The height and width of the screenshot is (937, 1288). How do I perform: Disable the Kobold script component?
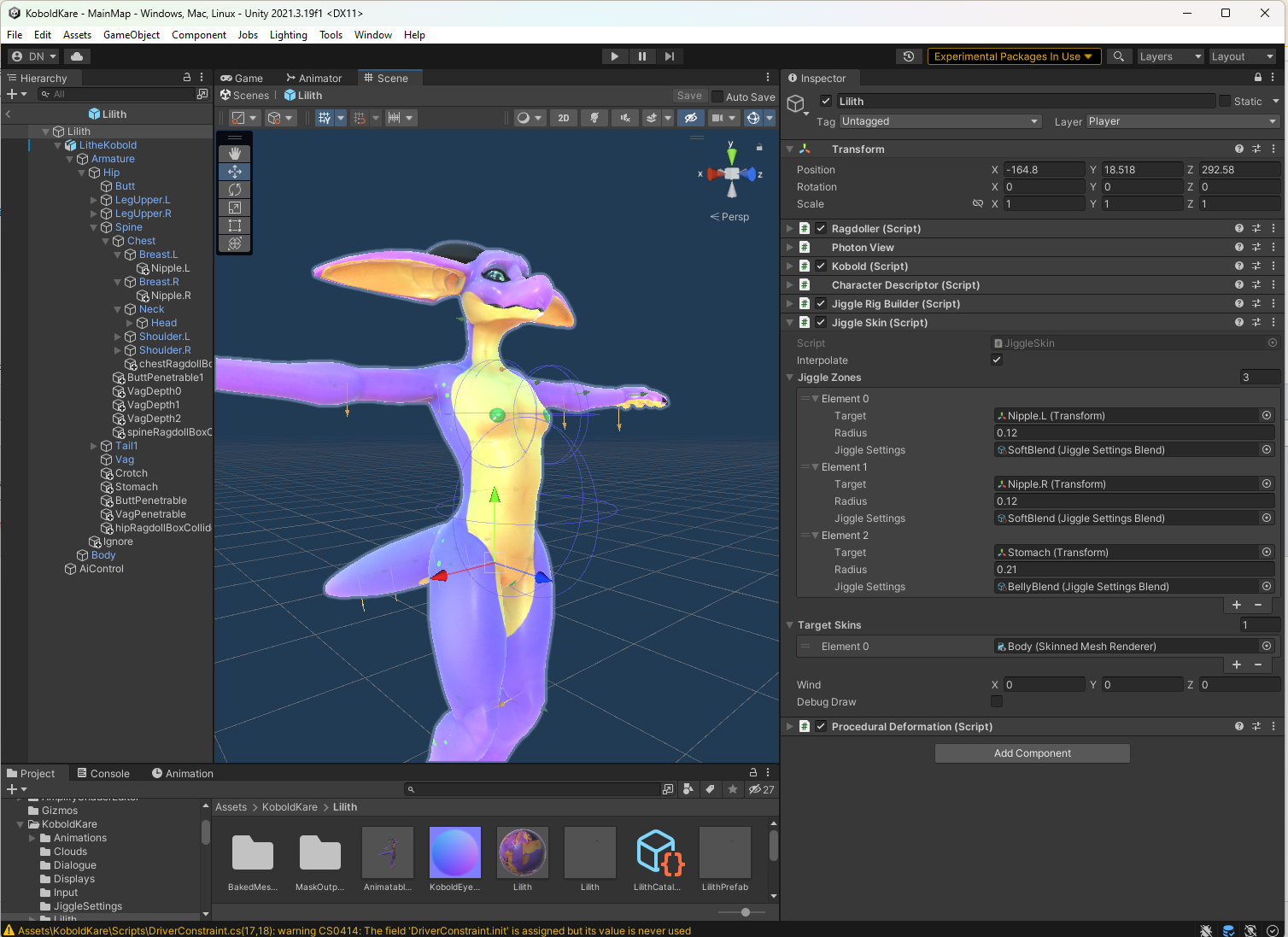click(x=821, y=266)
